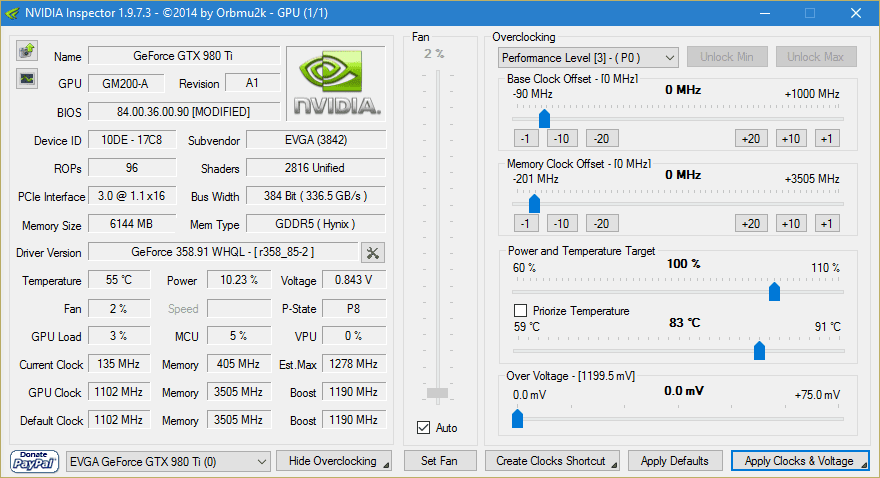Decrease memory clock offset by 10
Image resolution: width=880 pixels, height=478 pixels.
(562, 224)
